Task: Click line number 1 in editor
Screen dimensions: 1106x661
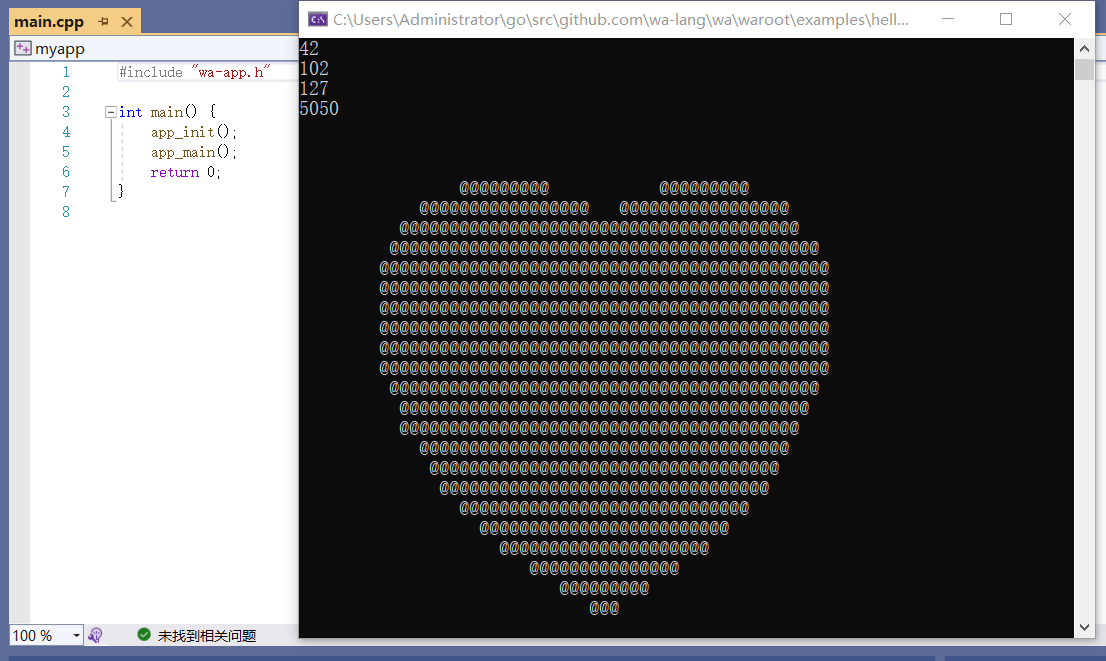Action: pos(66,72)
